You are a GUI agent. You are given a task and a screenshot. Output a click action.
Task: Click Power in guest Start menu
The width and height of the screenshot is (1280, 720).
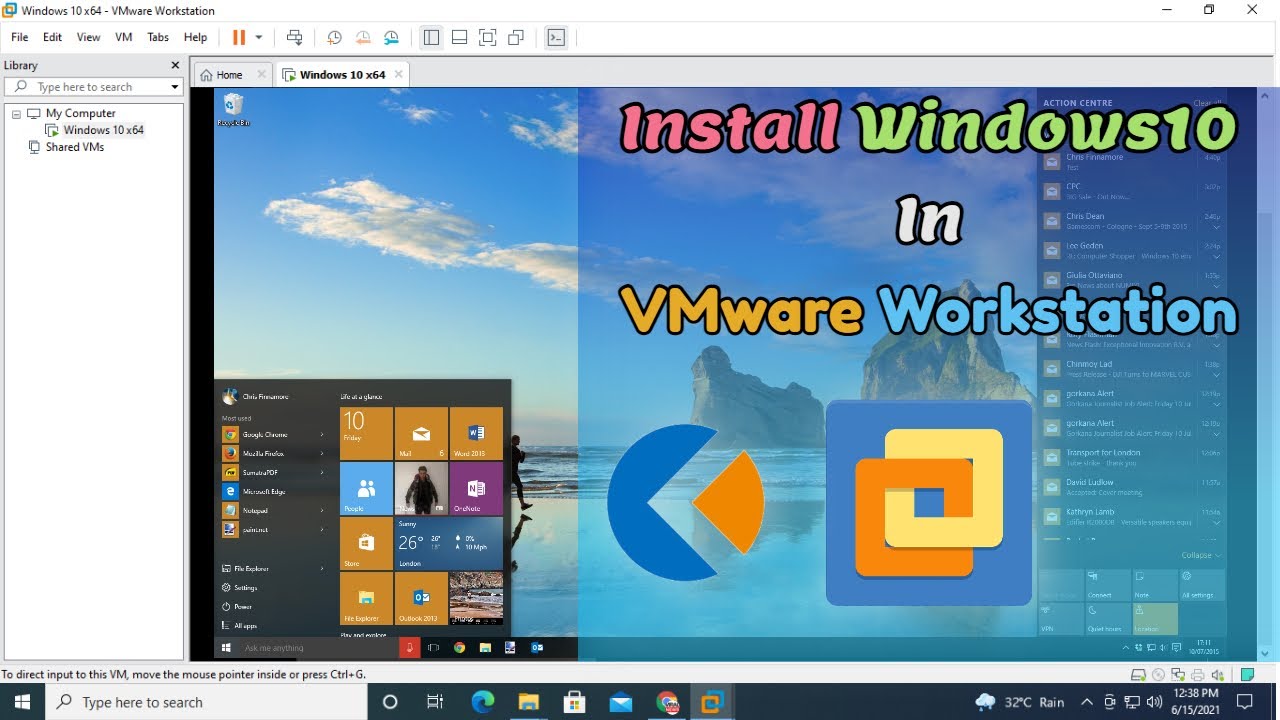click(237, 607)
